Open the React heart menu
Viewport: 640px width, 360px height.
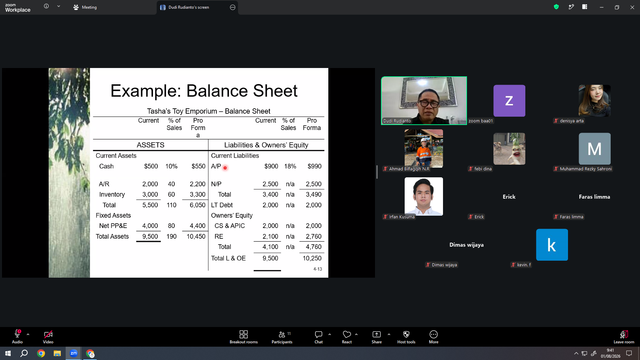tap(347, 337)
